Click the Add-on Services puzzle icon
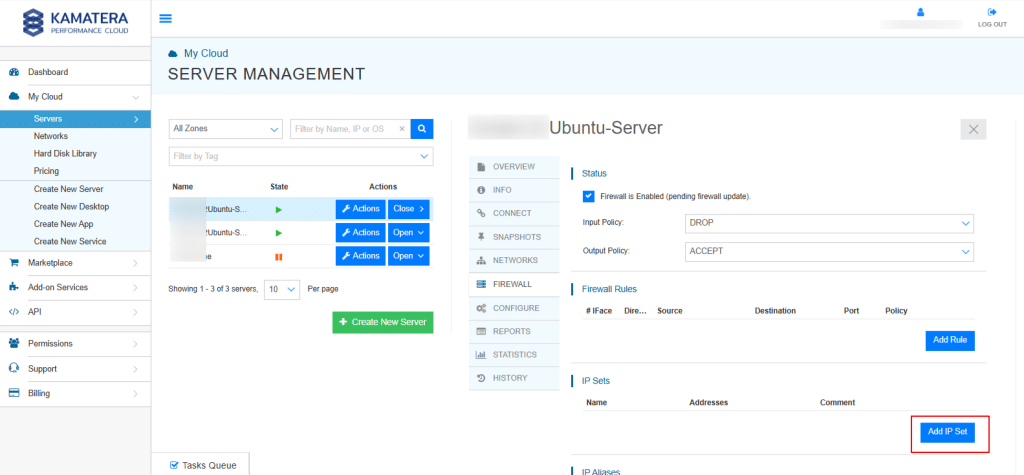This screenshot has height=475, width=1024. click(x=14, y=287)
